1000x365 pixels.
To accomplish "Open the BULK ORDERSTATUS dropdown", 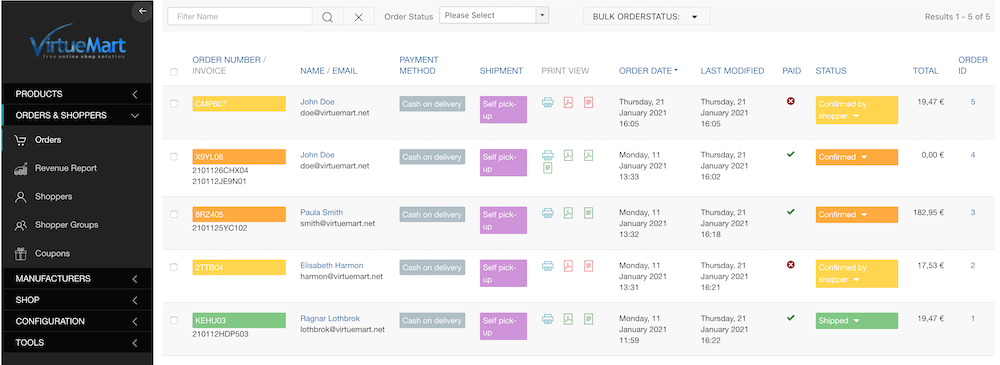I will (x=646, y=17).
